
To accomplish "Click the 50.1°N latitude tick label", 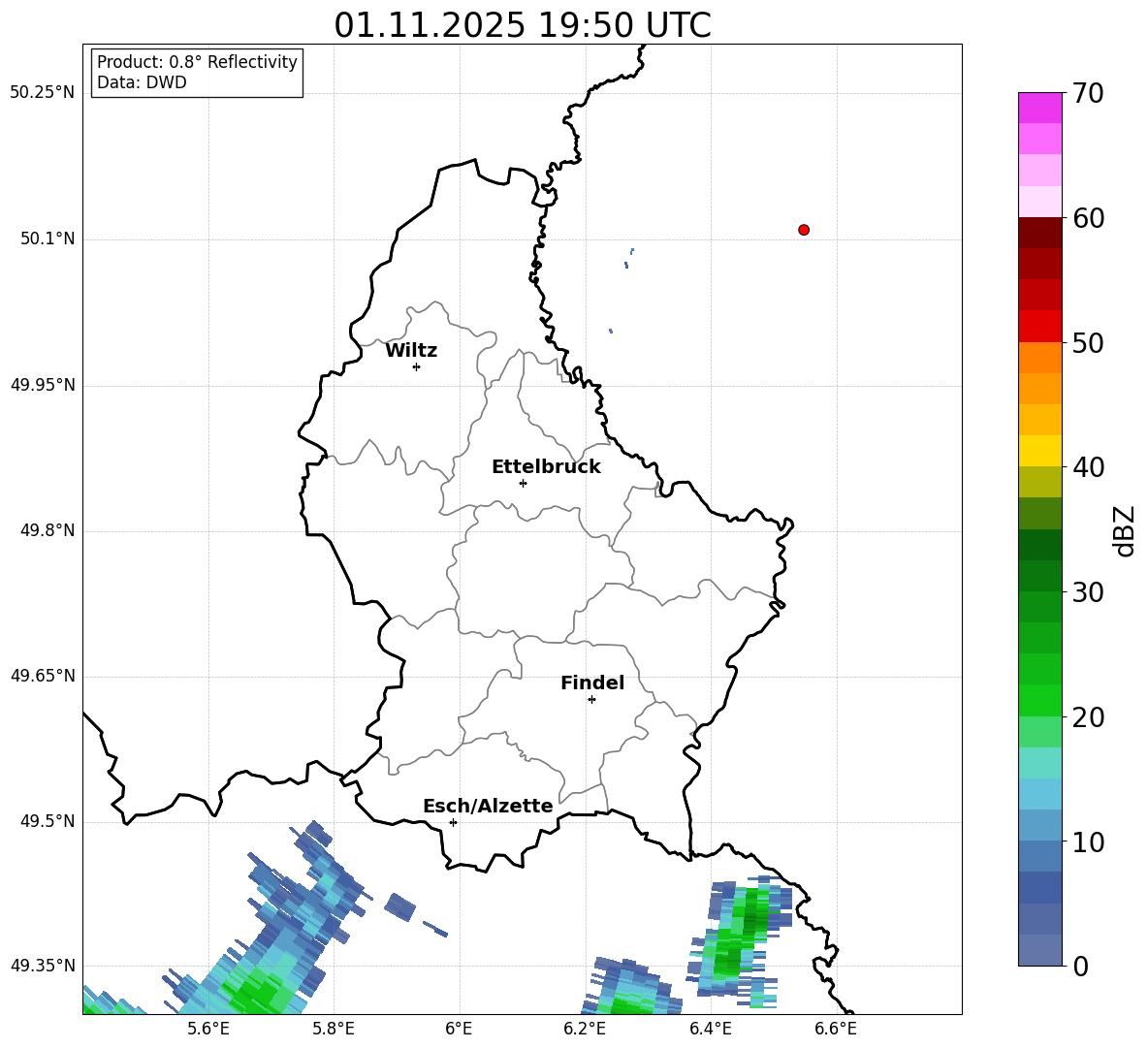I will pyautogui.click(x=48, y=238).
